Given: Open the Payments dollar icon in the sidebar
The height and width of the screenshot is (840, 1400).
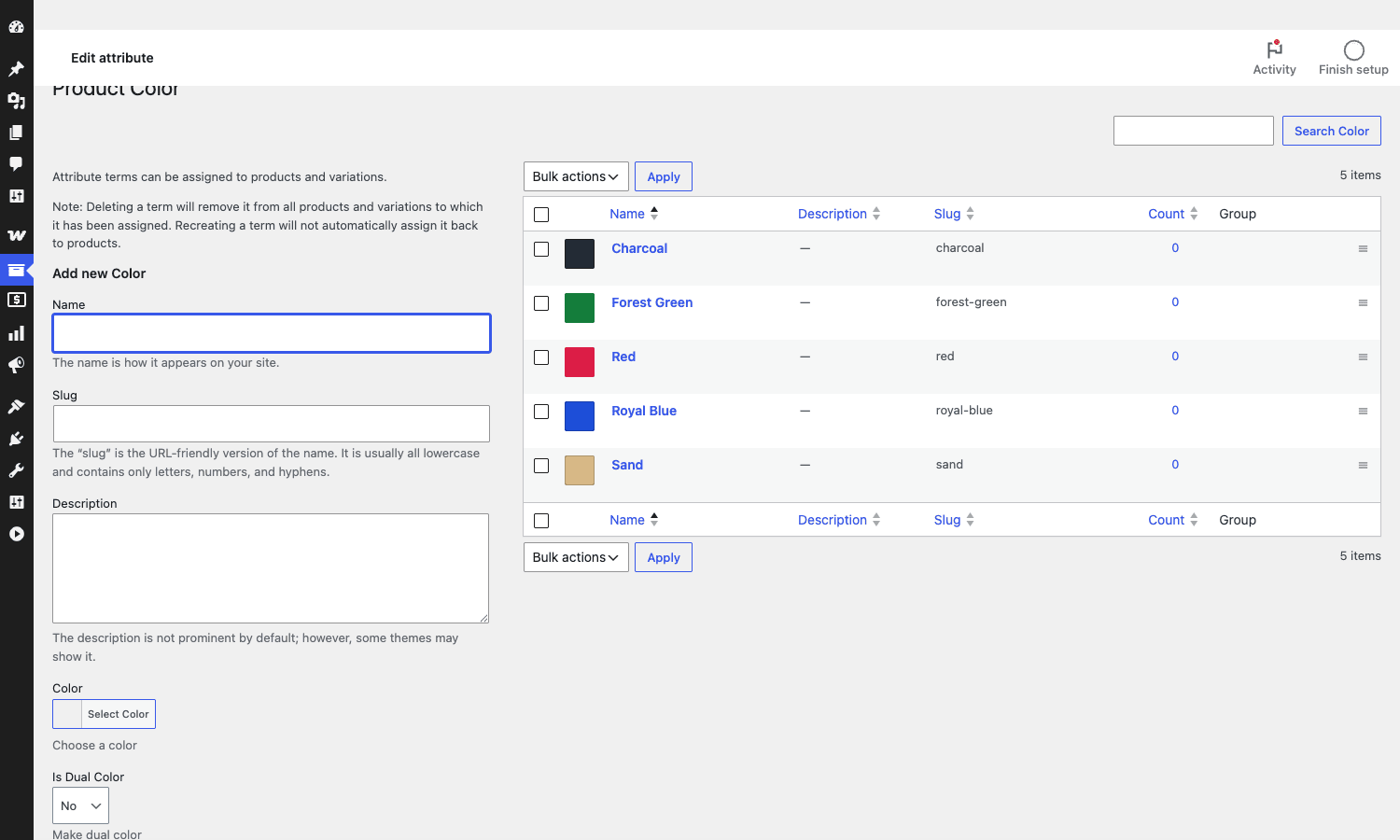Looking at the screenshot, I should pyautogui.click(x=16, y=300).
